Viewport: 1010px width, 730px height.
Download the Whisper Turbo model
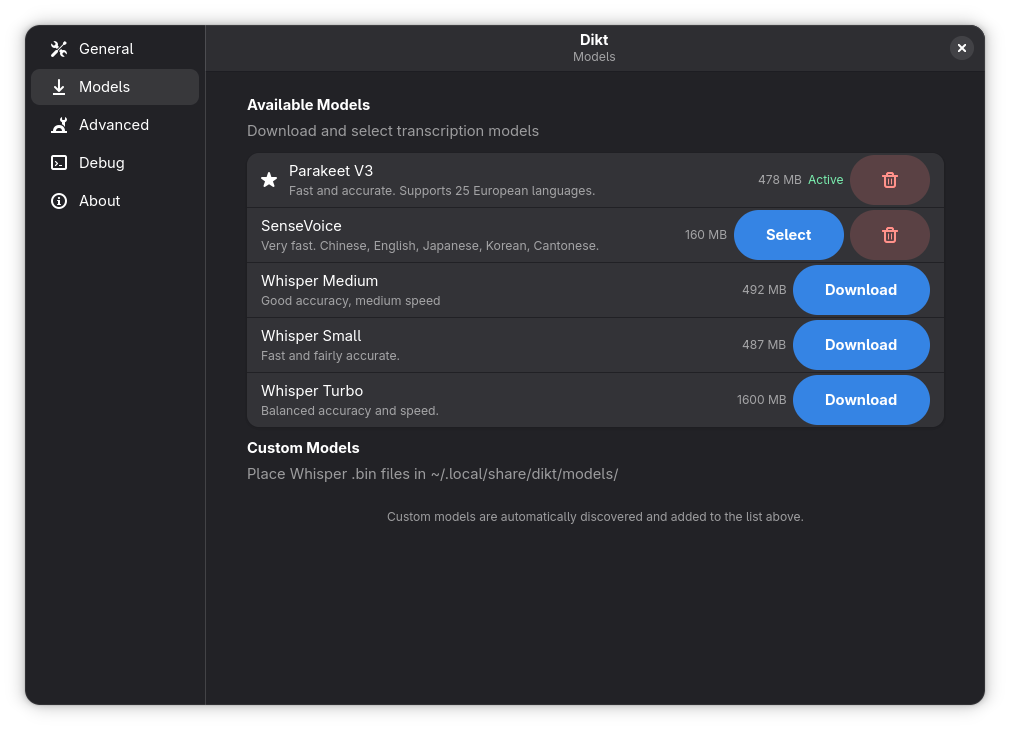click(860, 400)
